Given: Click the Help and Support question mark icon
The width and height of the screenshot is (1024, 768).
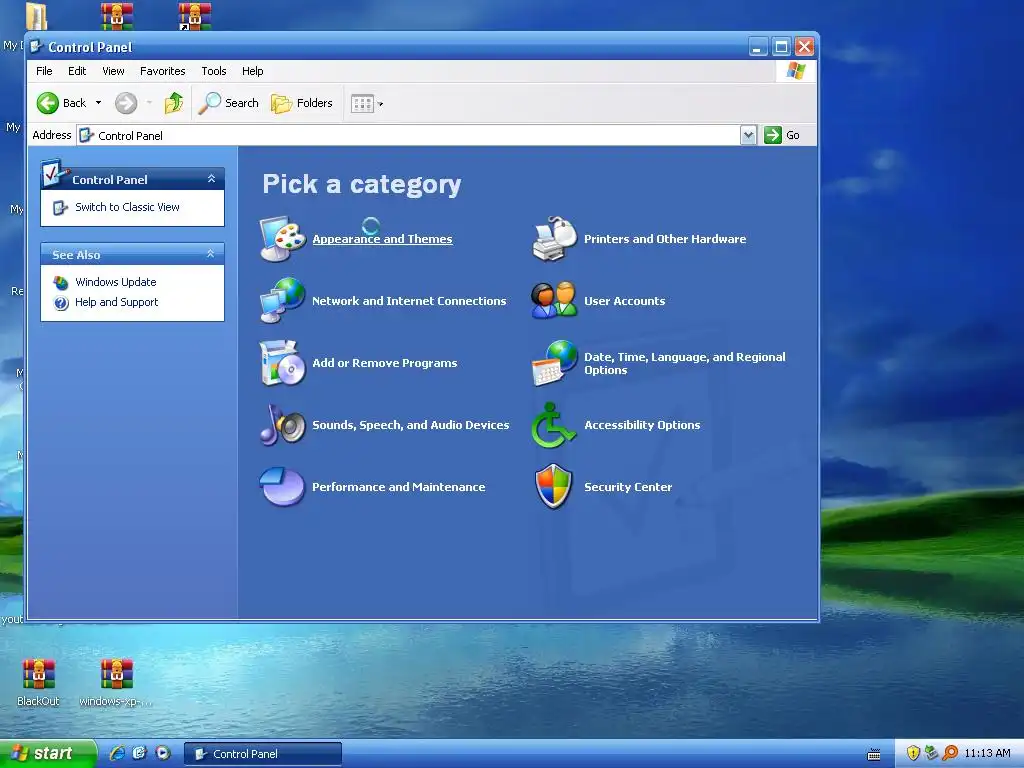Looking at the screenshot, I should click(61, 303).
